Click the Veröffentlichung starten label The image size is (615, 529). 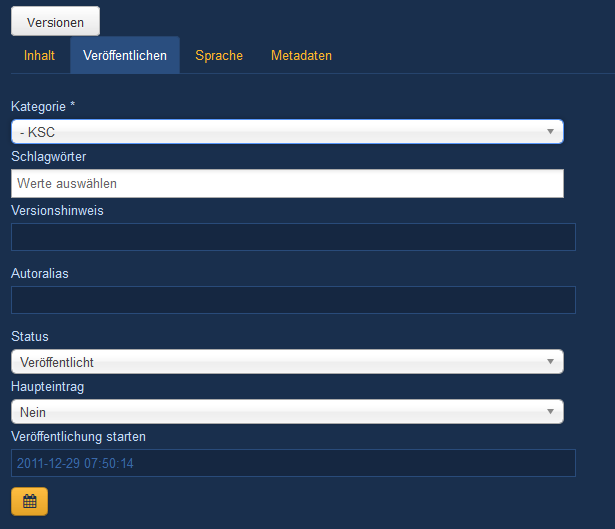coord(78,436)
